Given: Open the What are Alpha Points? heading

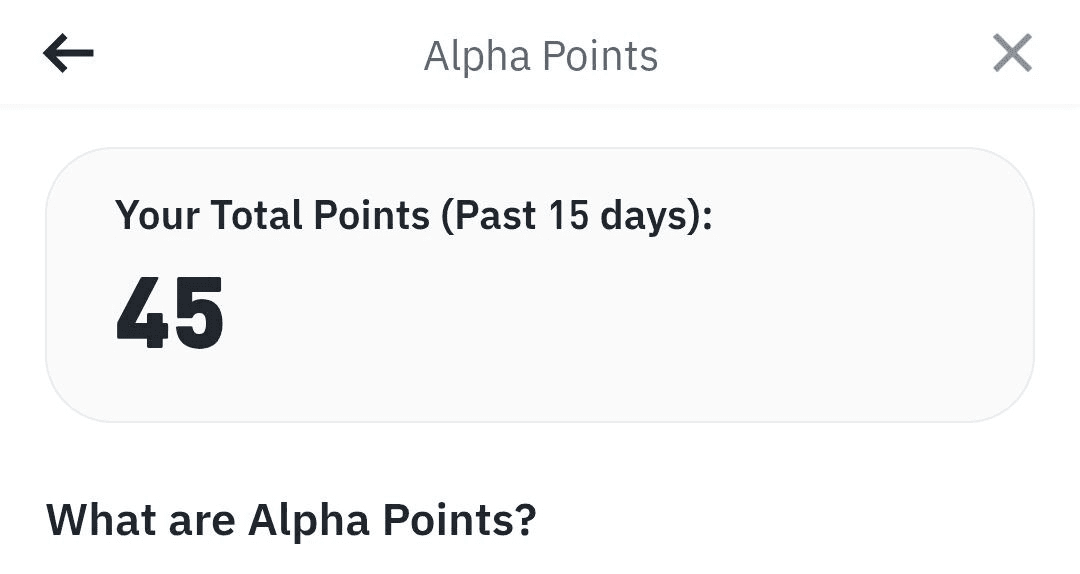Looking at the screenshot, I should (x=291, y=520).
